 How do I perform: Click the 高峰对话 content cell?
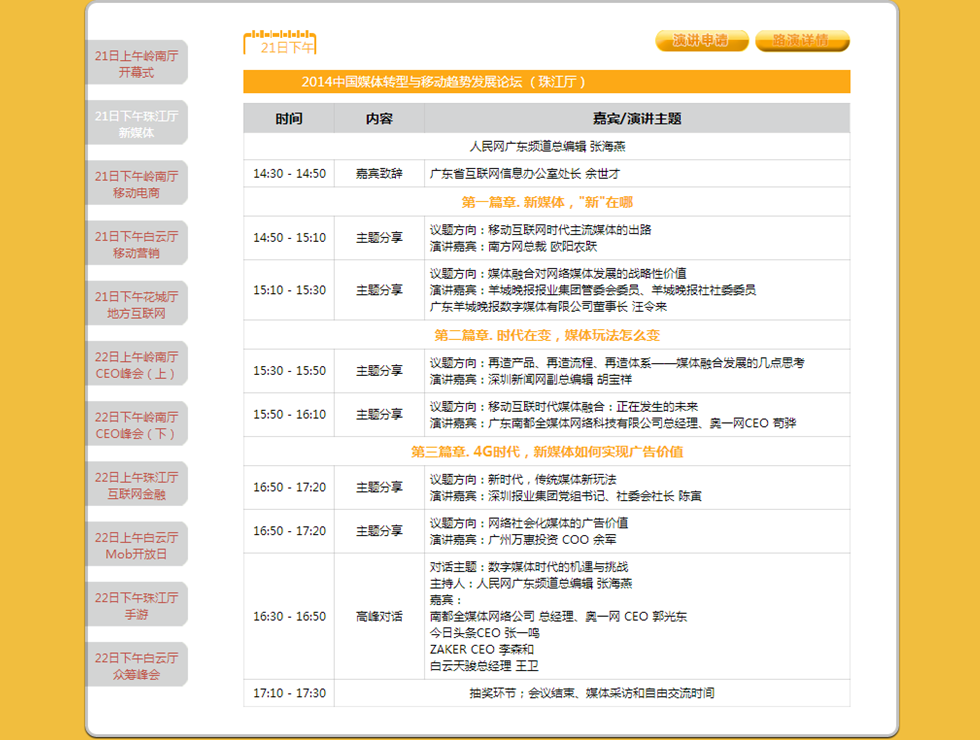(379, 616)
